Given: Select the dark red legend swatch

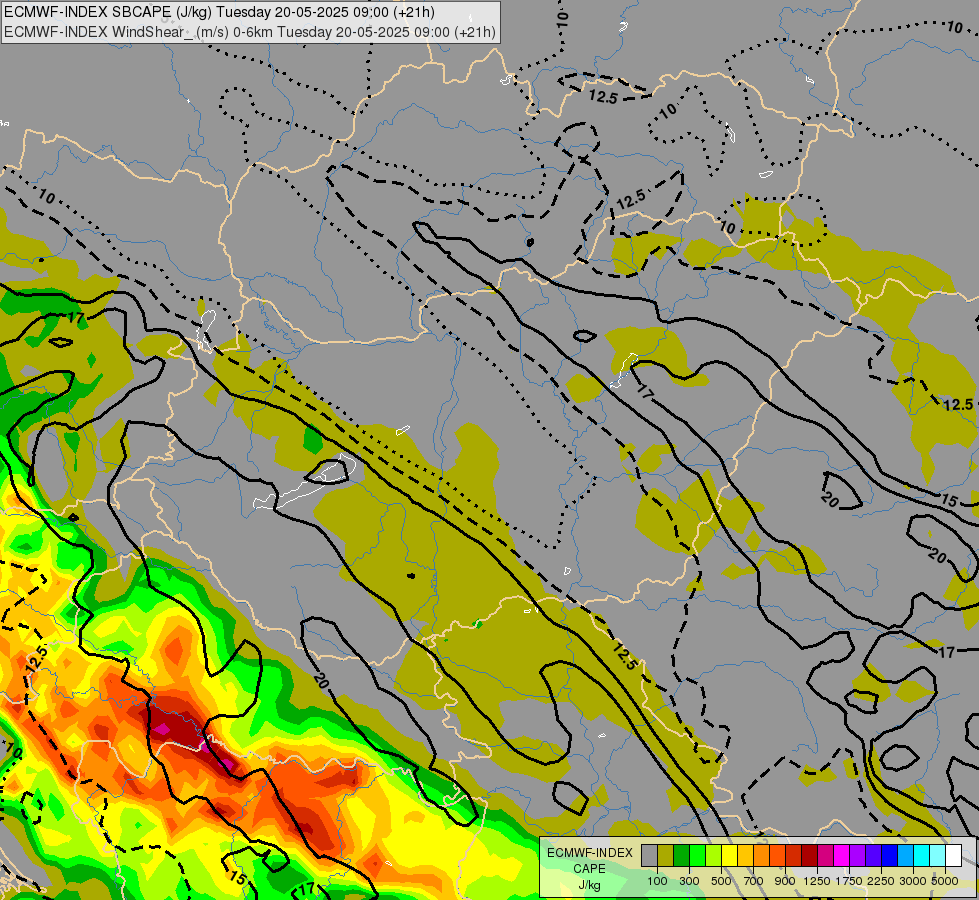Looking at the screenshot, I should tap(810, 855).
